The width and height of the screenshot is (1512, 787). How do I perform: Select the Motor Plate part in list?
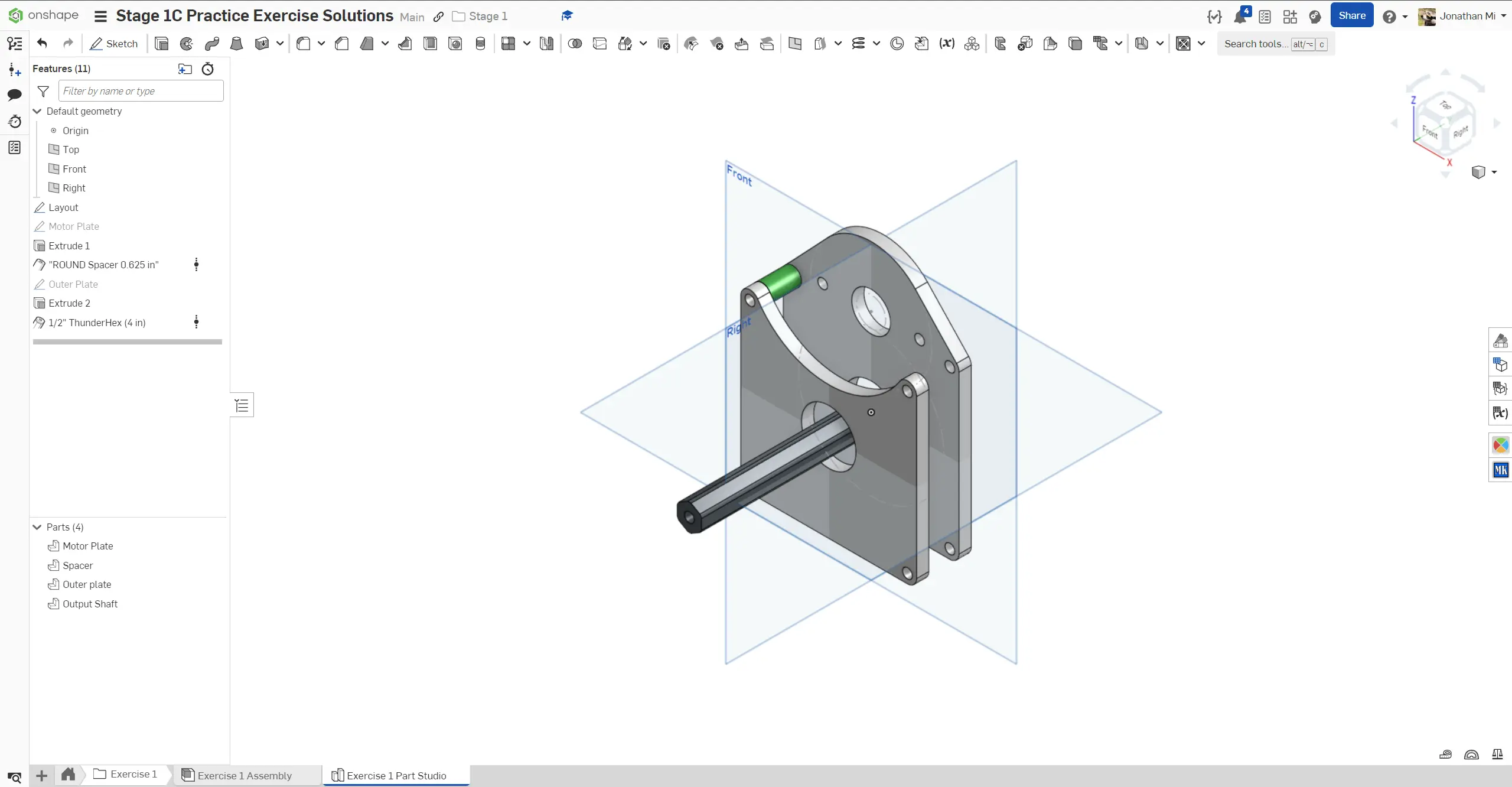[x=87, y=546]
